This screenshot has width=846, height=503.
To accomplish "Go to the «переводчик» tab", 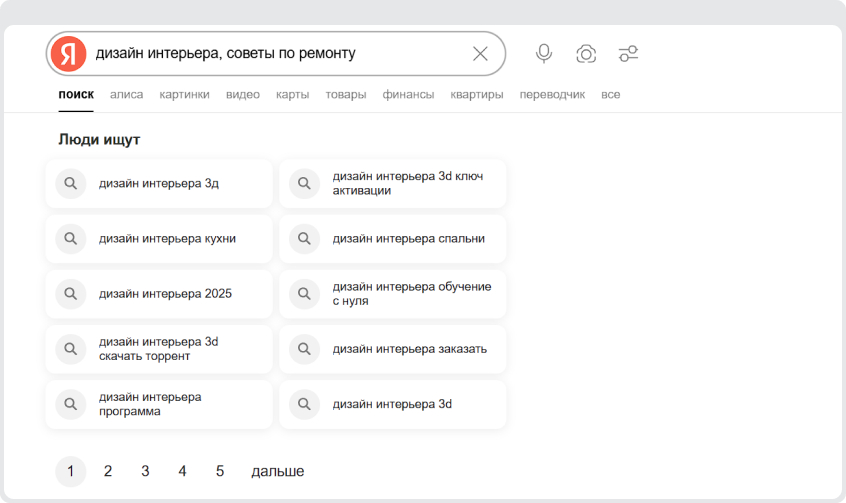I will coord(552,94).
